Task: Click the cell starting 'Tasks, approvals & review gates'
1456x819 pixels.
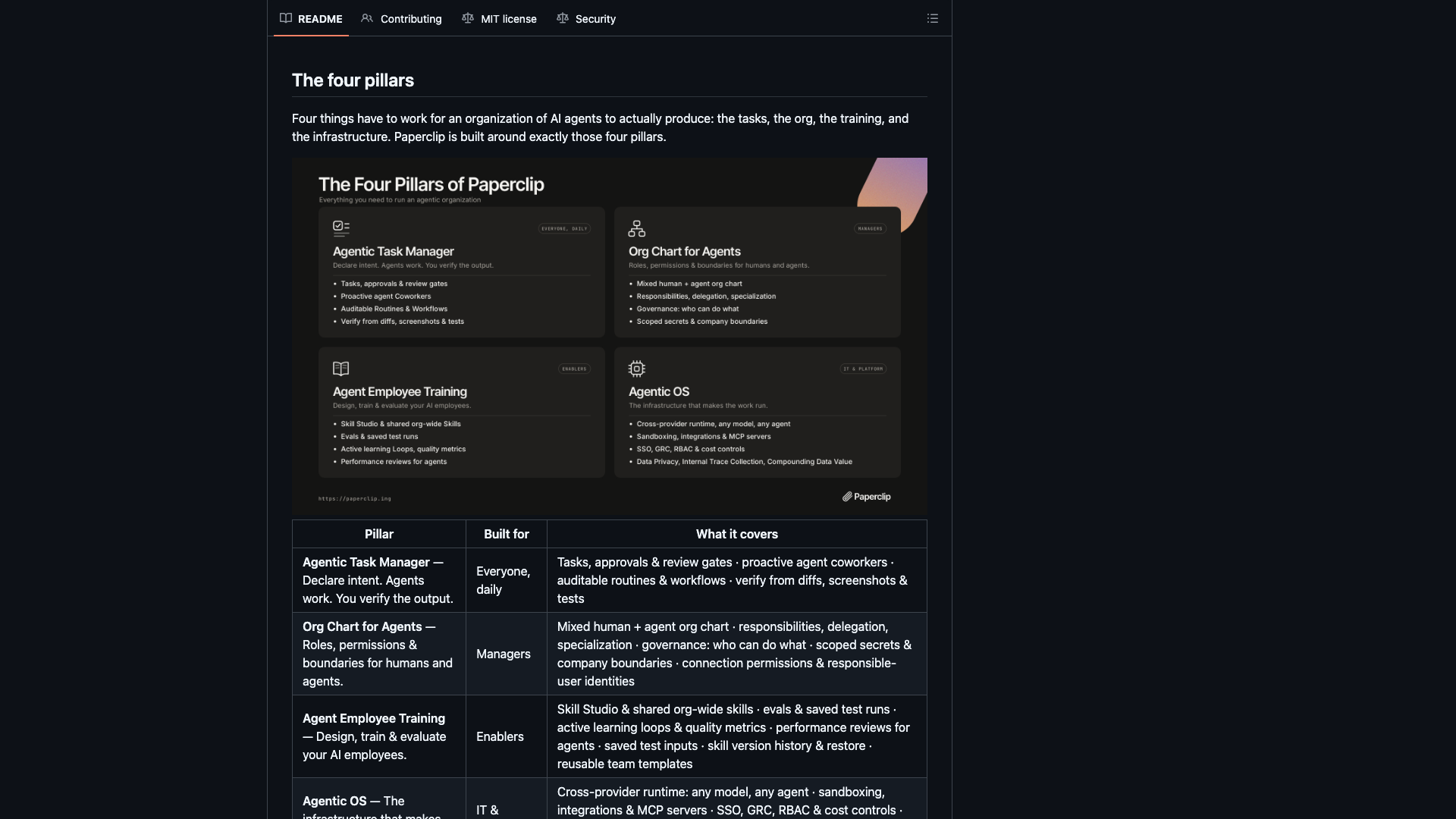Action: (x=737, y=580)
